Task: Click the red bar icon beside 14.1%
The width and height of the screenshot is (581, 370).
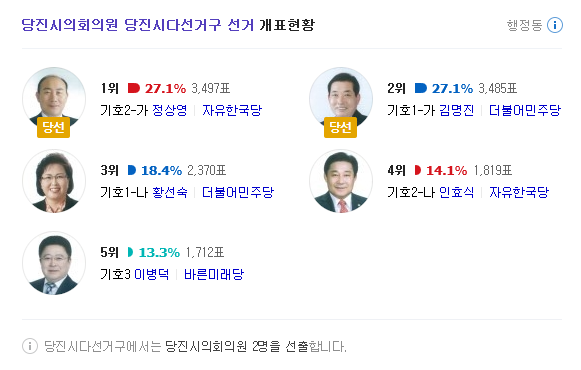Action: (x=418, y=170)
